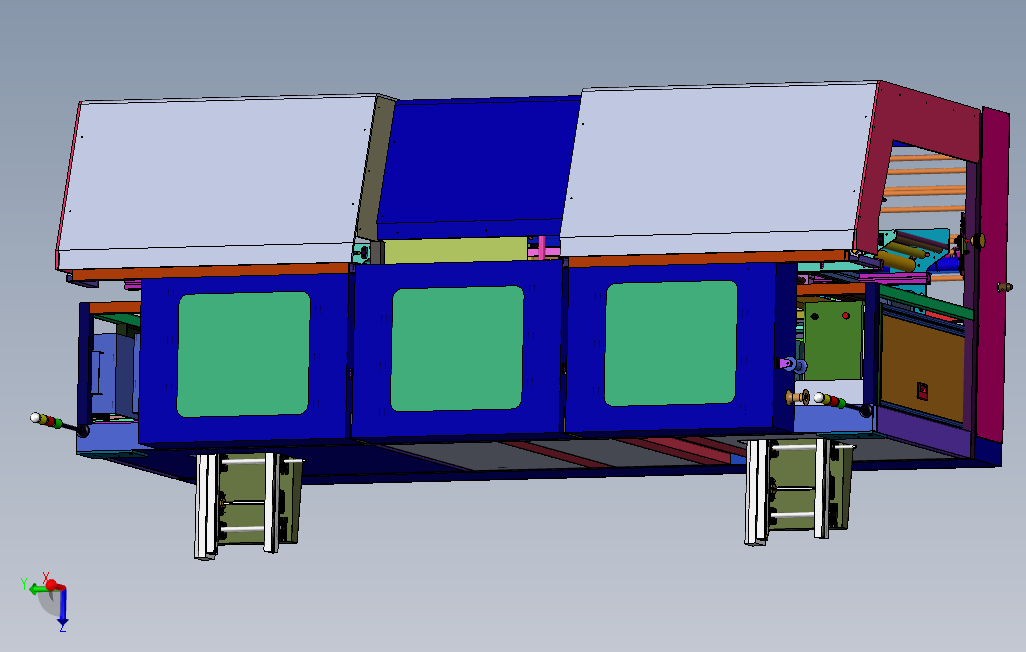The width and height of the screenshot is (1026, 652).
Task: Click the red button on green control box
Action: (845, 316)
